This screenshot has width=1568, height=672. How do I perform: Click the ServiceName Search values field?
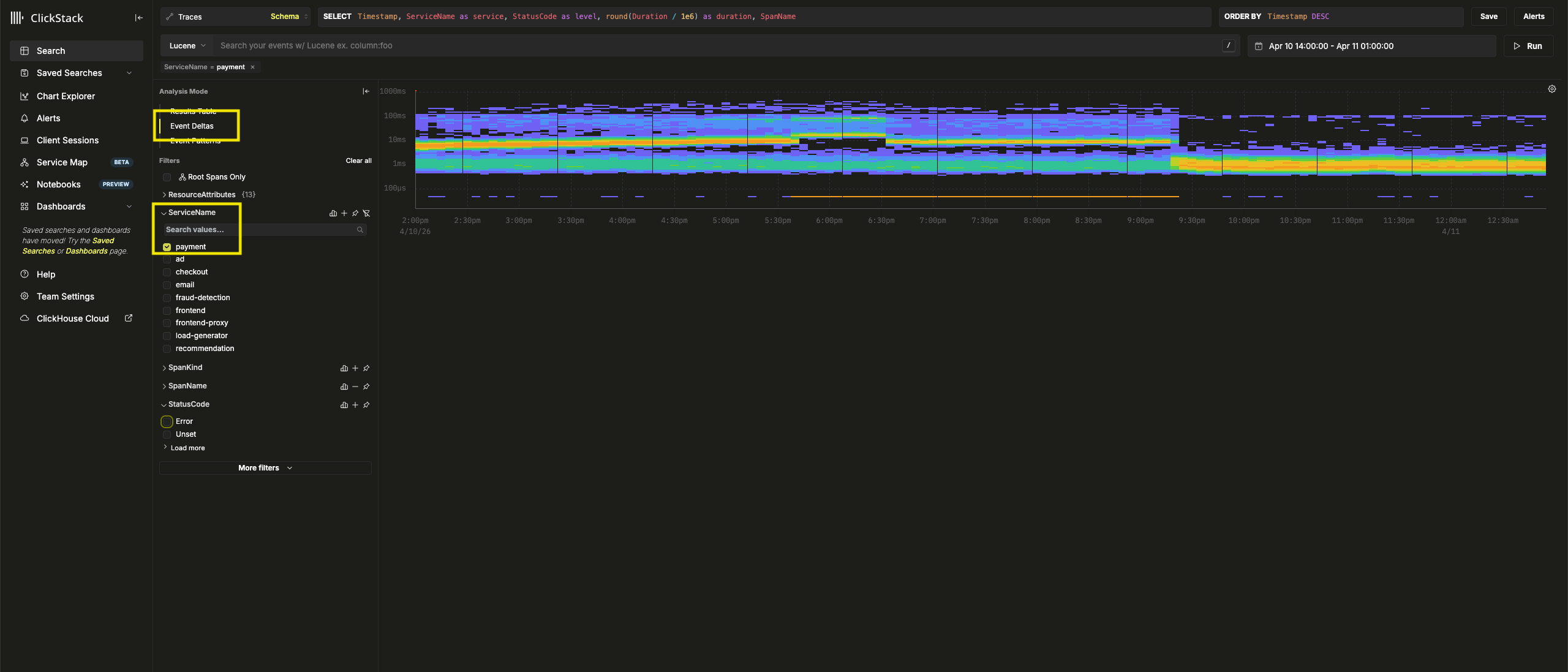click(x=260, y=230)
